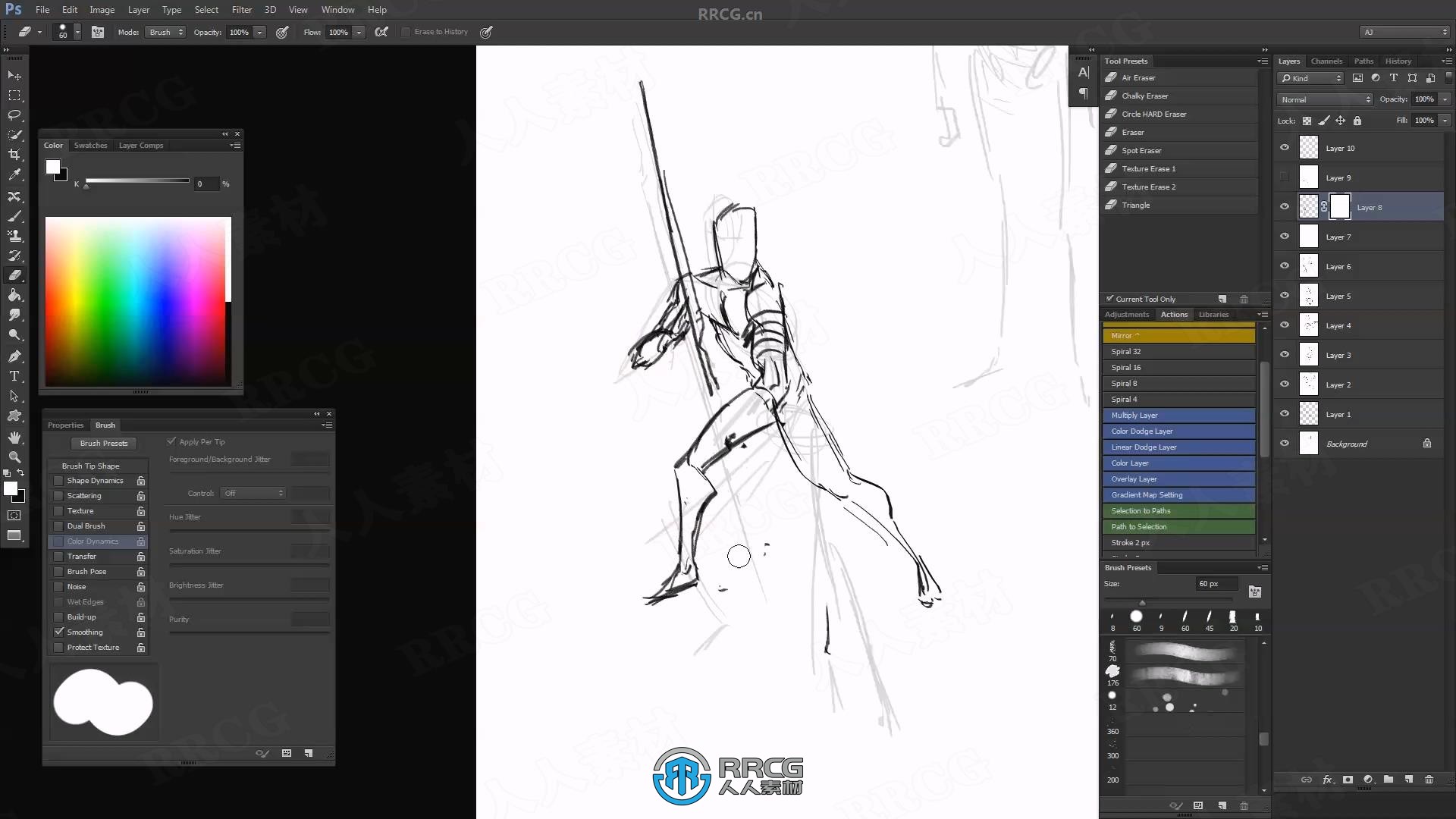Open the Control Off dropdown

[253, 493]
